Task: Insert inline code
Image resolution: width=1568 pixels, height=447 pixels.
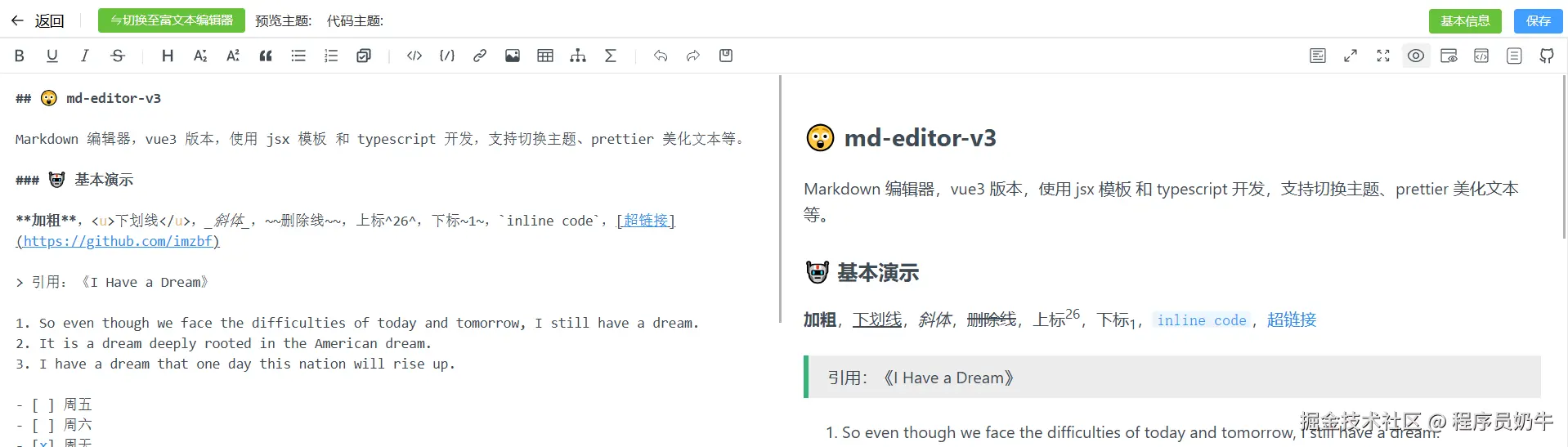Action: (414, 56)
